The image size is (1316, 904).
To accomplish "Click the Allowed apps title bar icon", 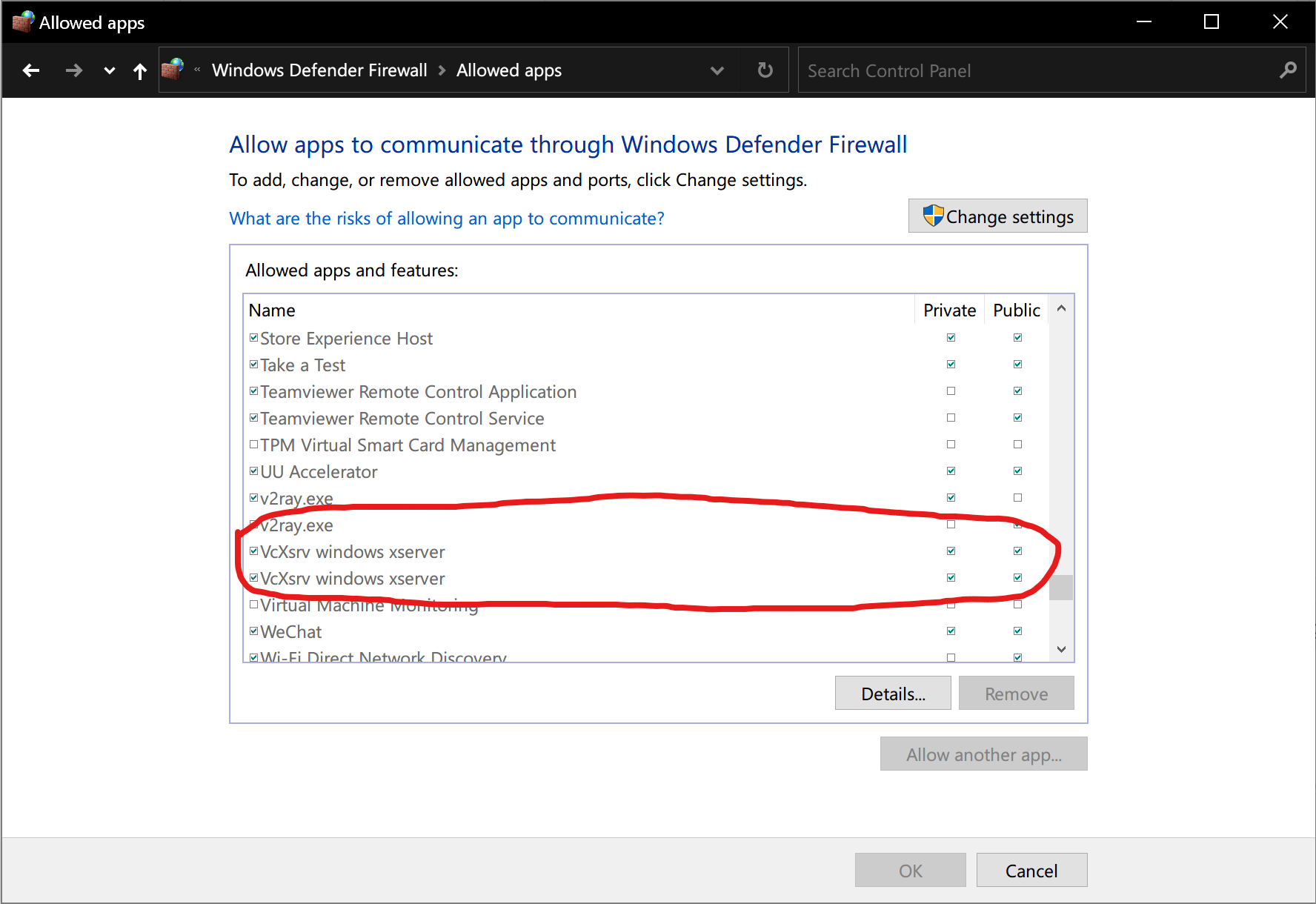I will tap(23, 22).
